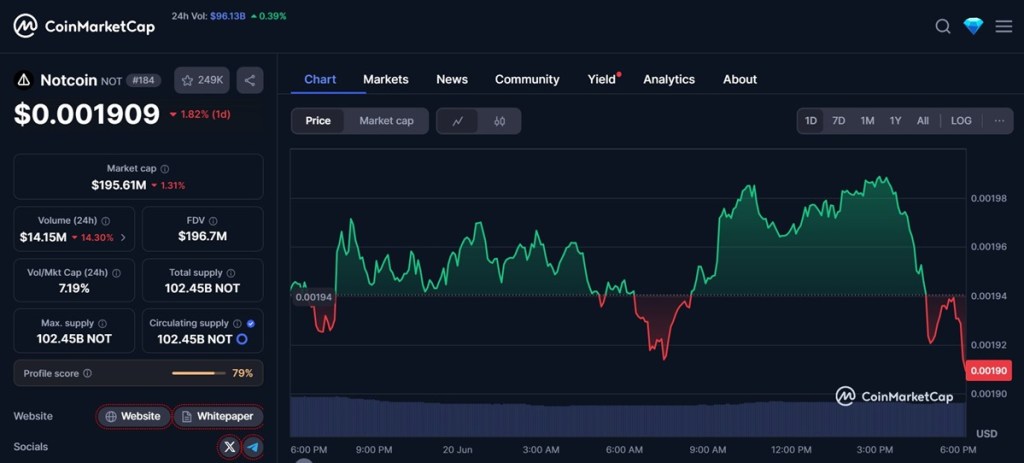Click the CoinMarketCap logo
1024x463 pixels.
click(x=84, y=26)
